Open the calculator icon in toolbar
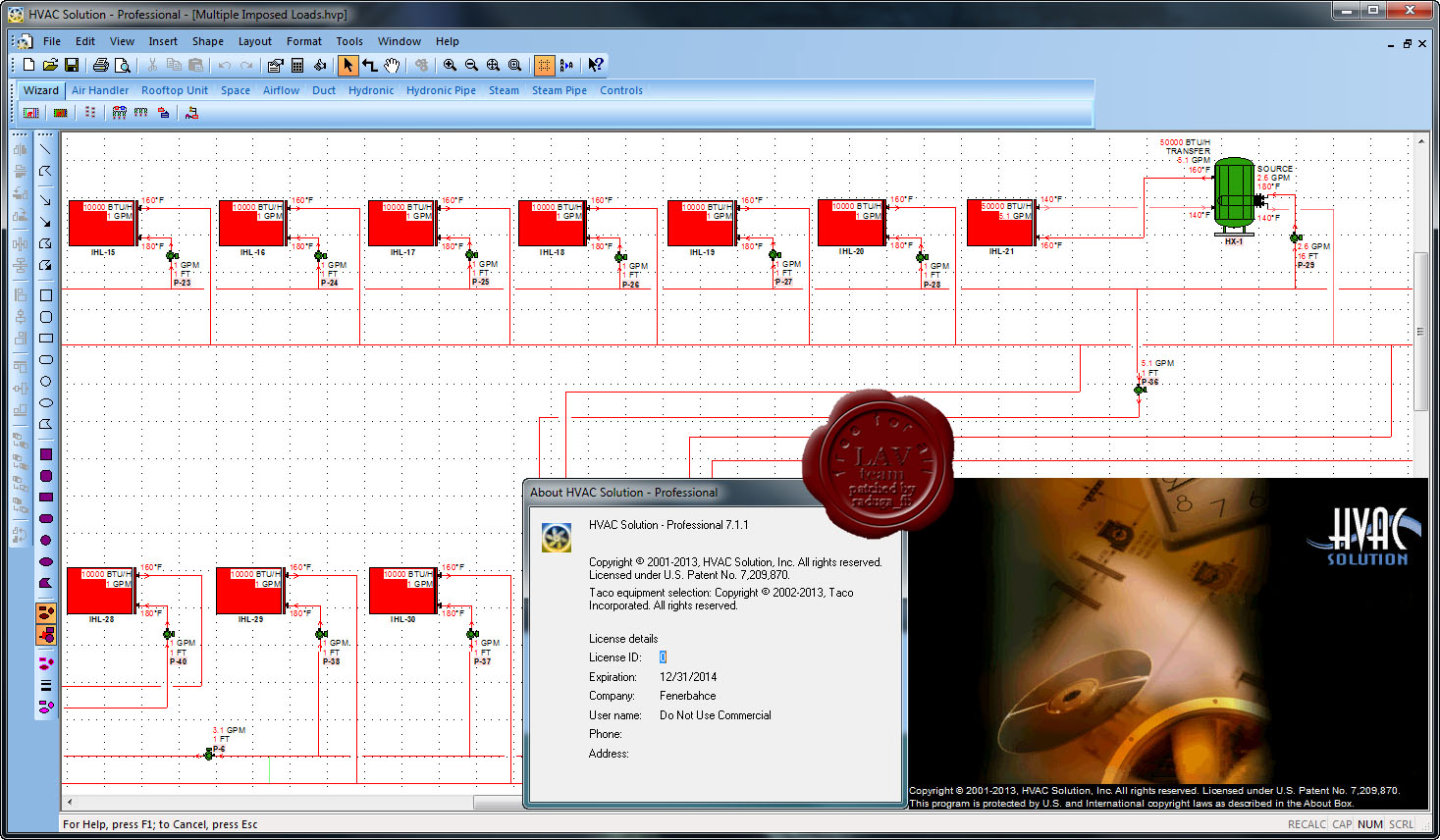Image resolution: width=1440 pixels, height=840 pixels. pos(297,65)
